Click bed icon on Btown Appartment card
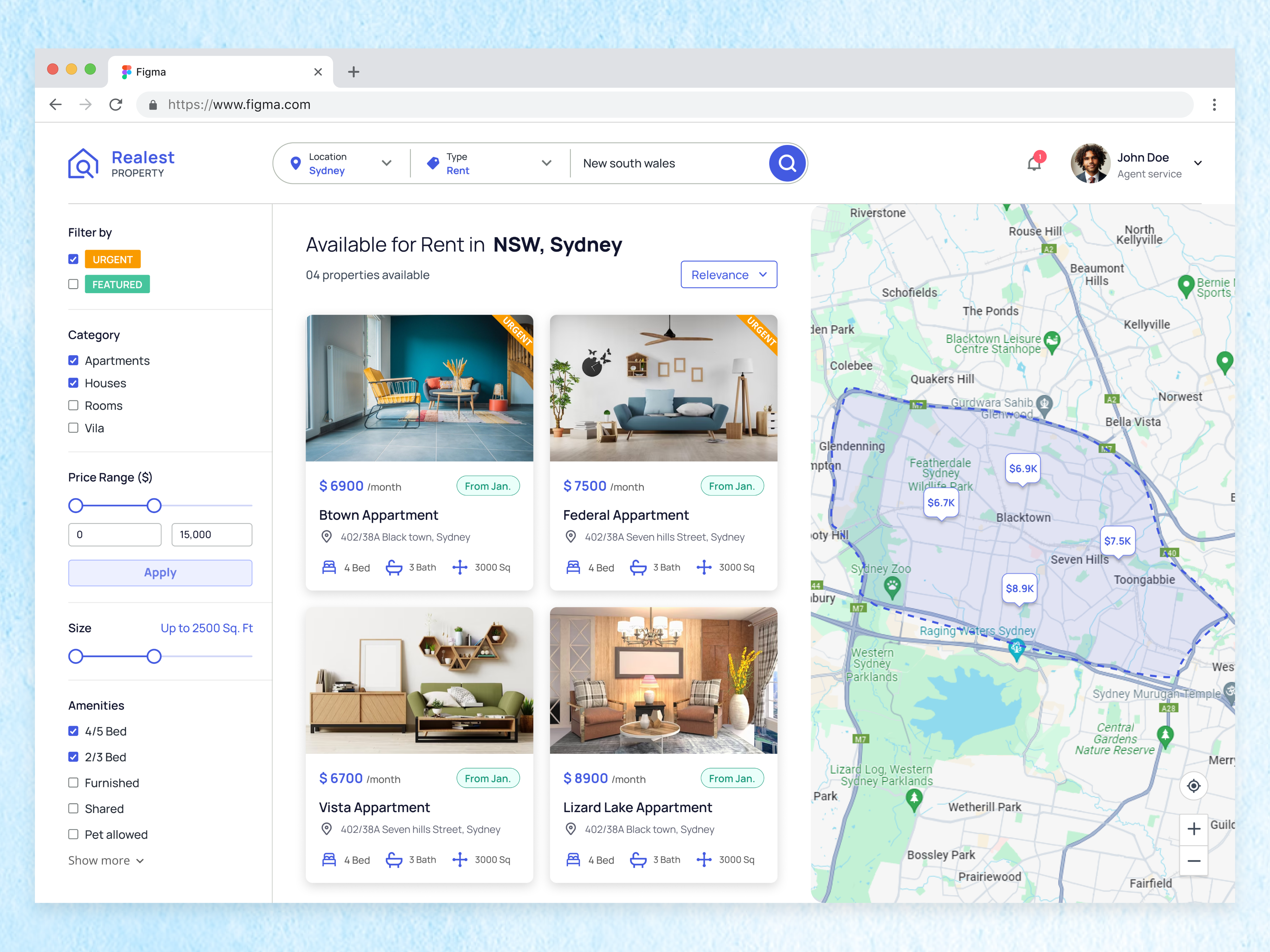This screenshot has width=1270, height=952. point(329,567)
